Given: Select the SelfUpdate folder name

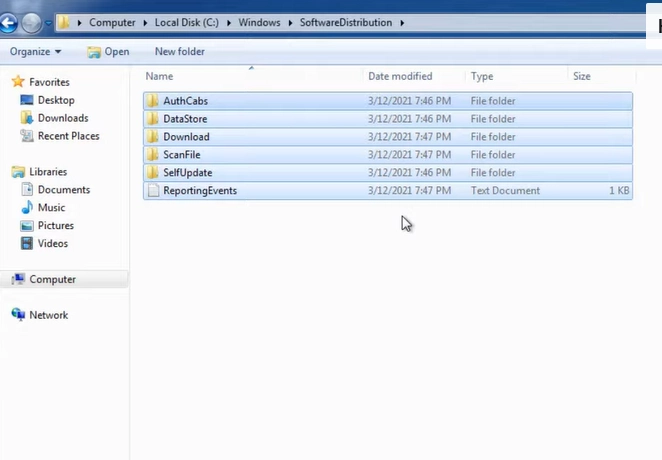Looking at the screenshot, I should coord(187,173).
